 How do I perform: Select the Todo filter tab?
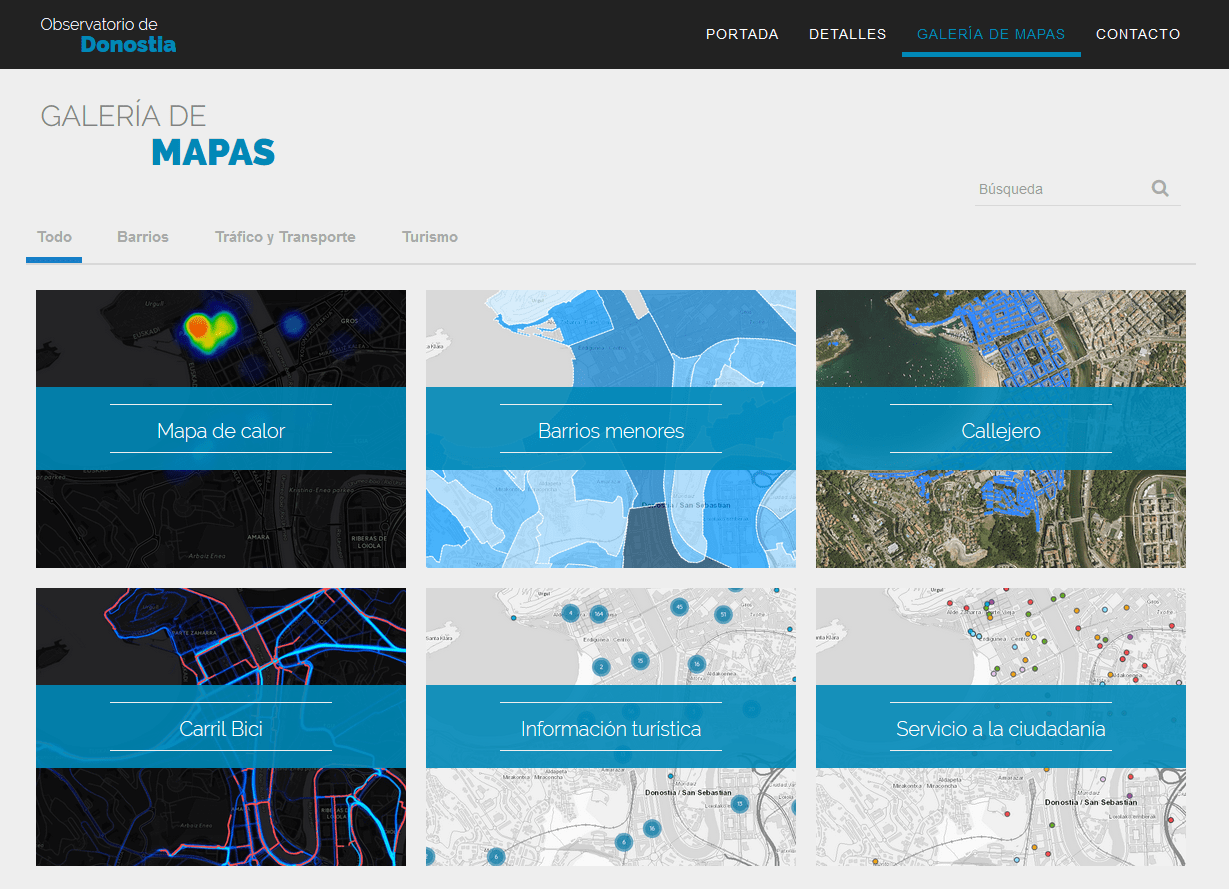[54, 238]
